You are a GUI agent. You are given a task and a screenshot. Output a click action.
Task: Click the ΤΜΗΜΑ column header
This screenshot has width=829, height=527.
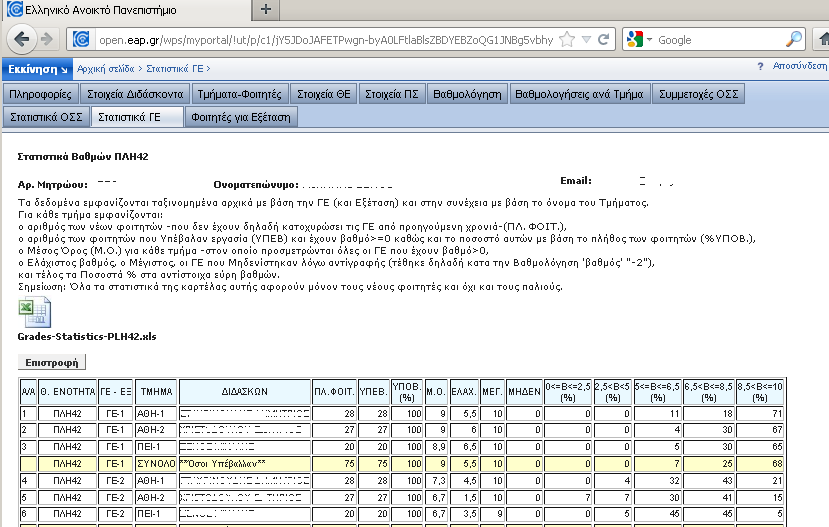point(156,392)
